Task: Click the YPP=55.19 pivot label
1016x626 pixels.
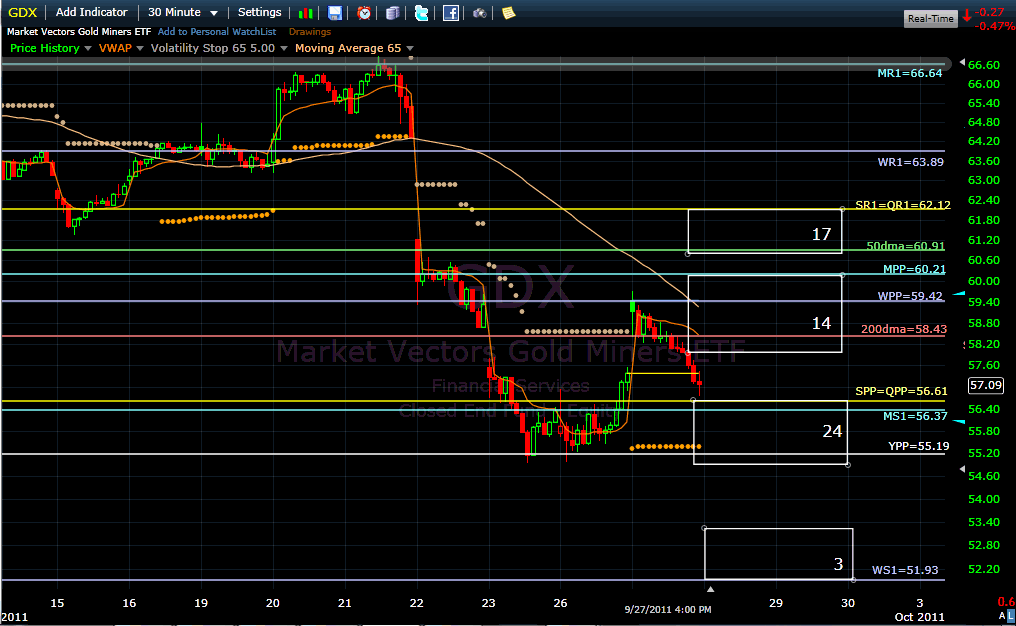Action: [918, 446]
